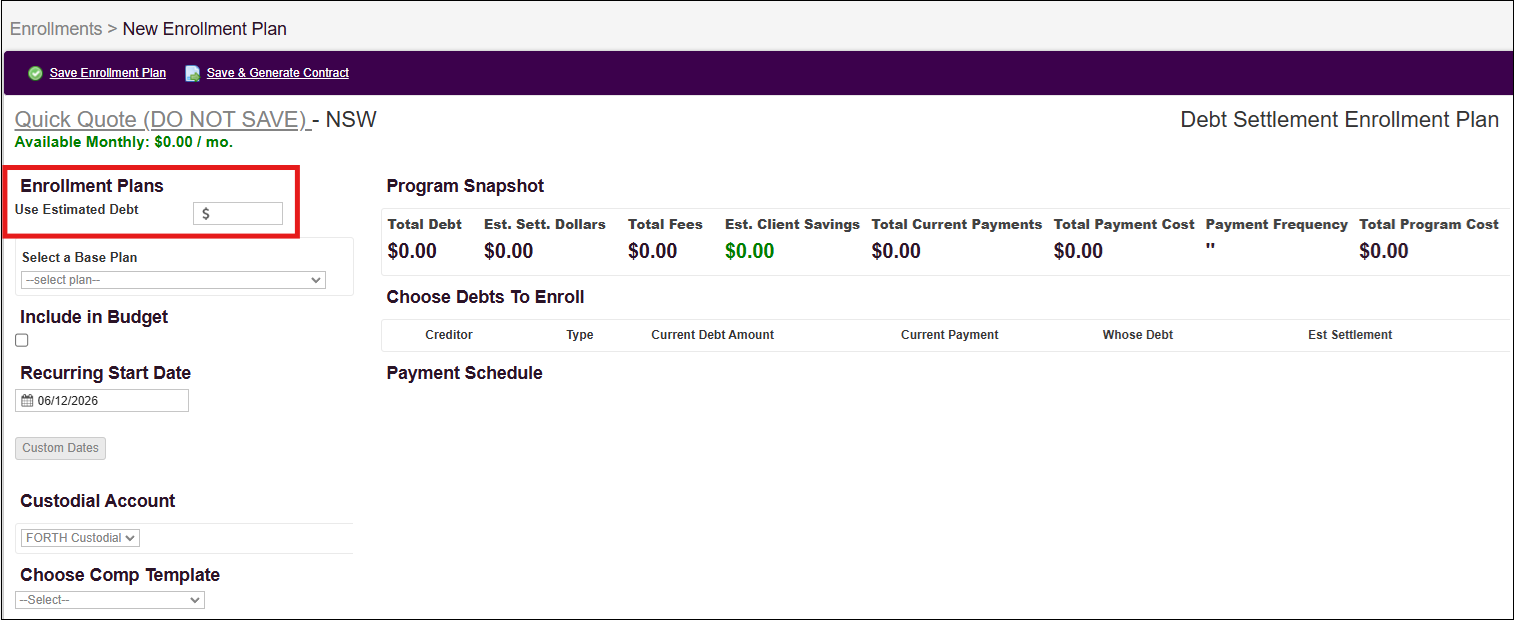
Task: Click the Type column header
Action: (x=580, y=335)
